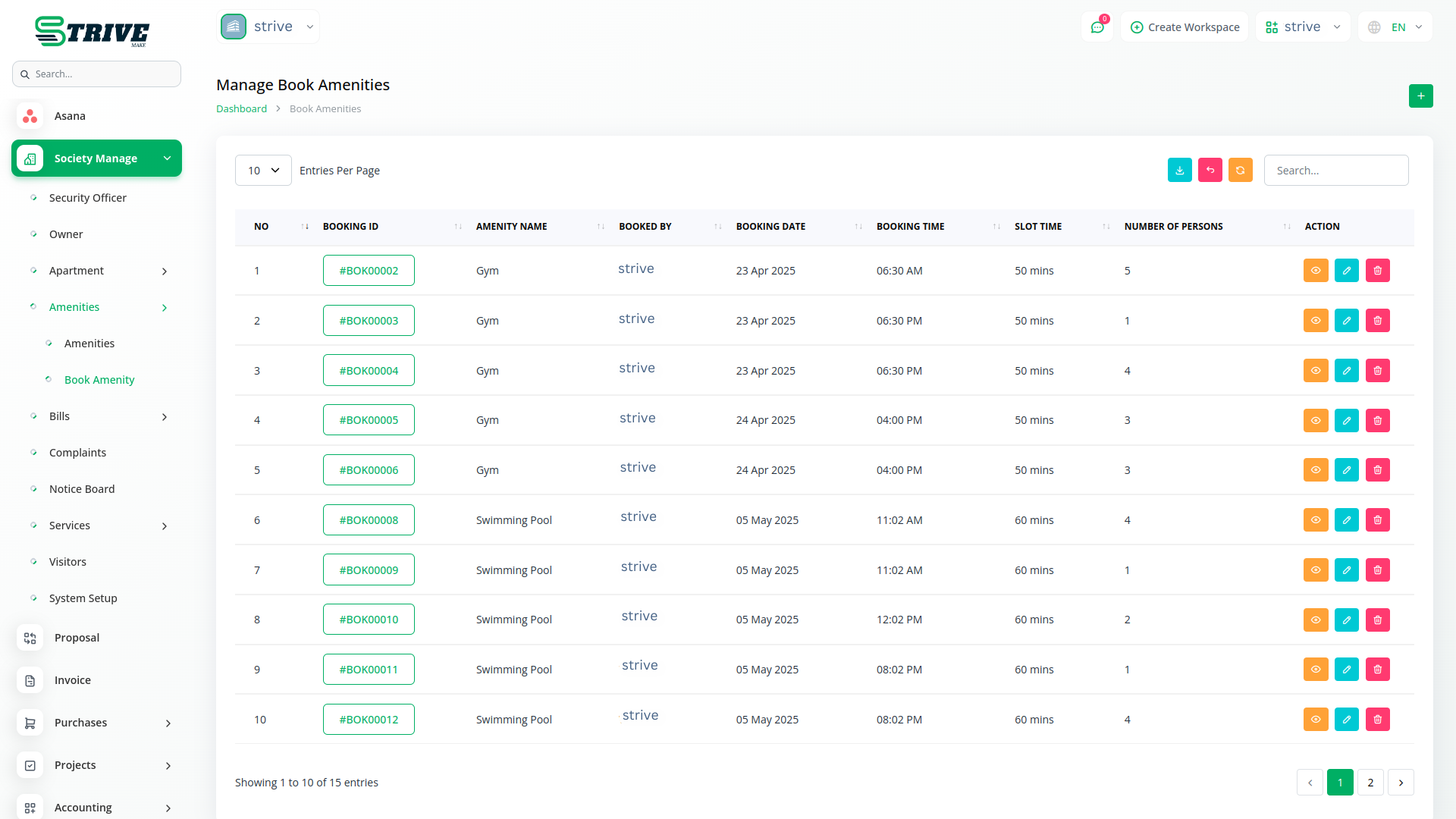The width and height of the screenshot is (1456, 819).
Task: Click the Create Workspace button
Action: (x=1185, y=27)
